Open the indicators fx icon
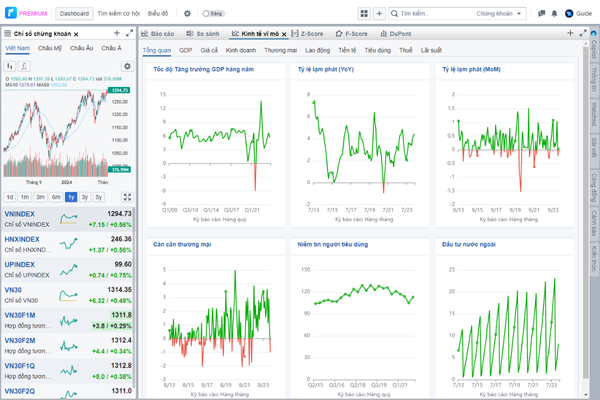 (x=24, y=66)
